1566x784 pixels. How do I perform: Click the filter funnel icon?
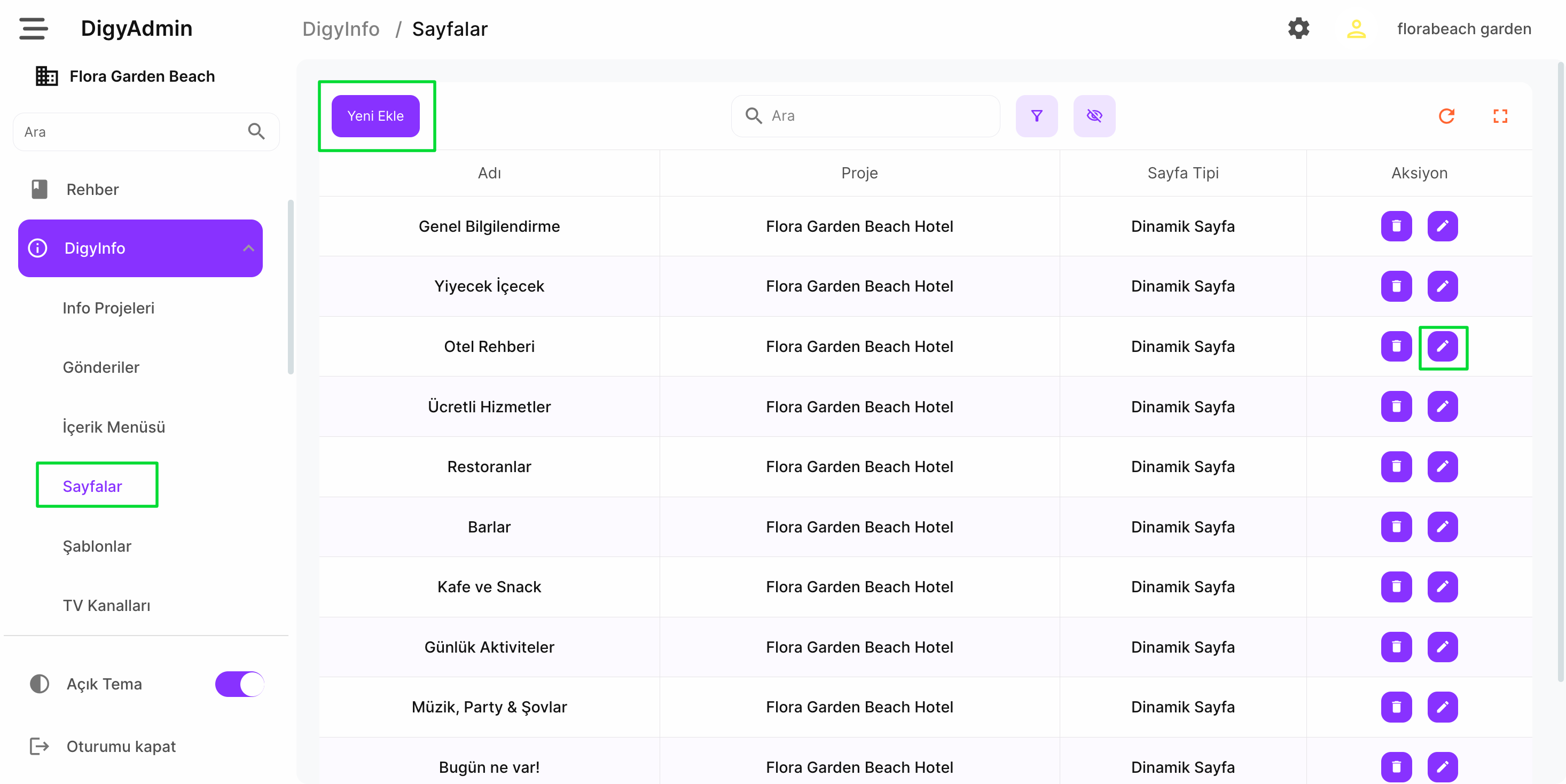1037,115
